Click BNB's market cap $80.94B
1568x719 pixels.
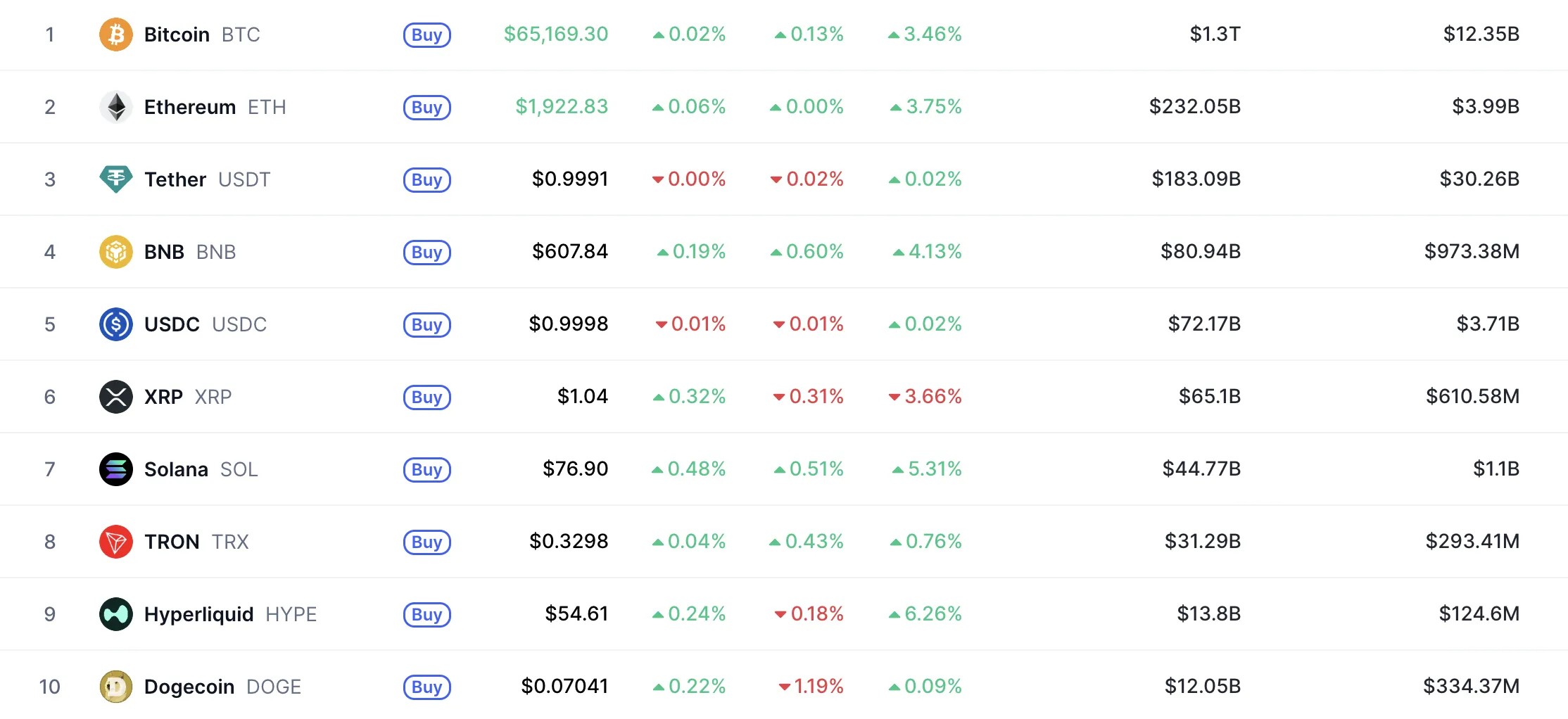click(x=1201, y=251)
